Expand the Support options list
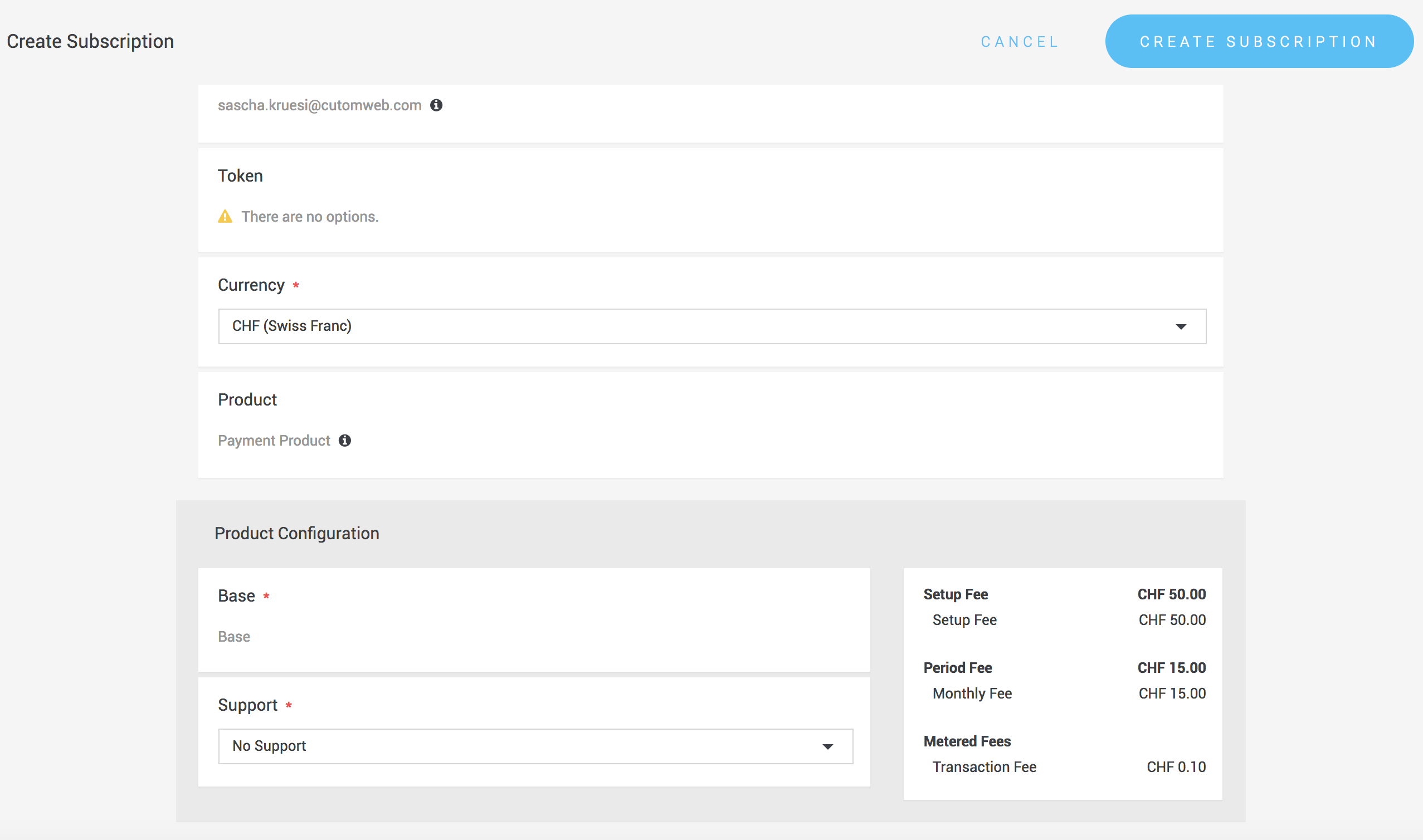The height and width of the screenshot is (840, 1423). tap(535, 746)
